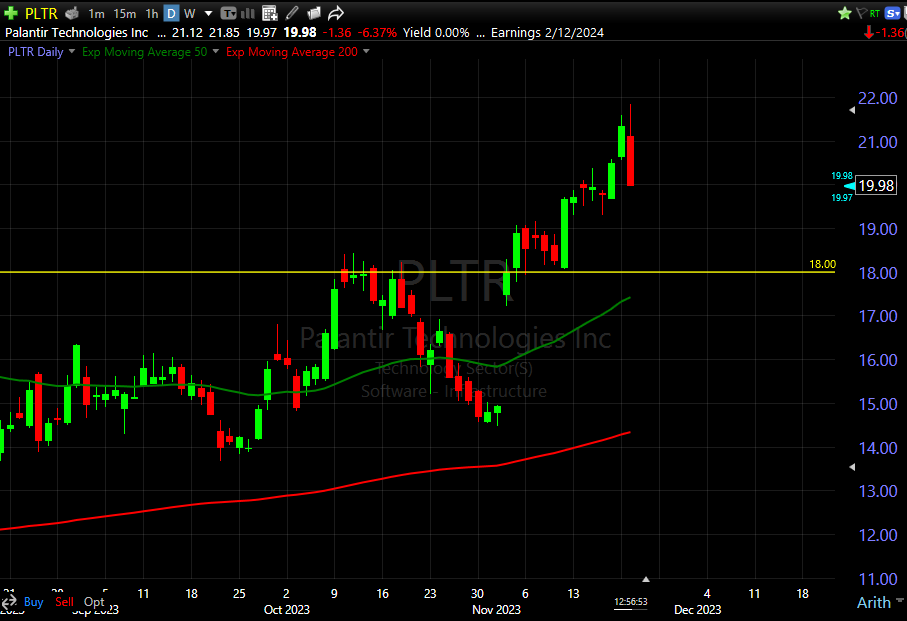Click the Yield 0.00% text
The height and width of the screenshot is (621, 907).
(x=436, y=32)
